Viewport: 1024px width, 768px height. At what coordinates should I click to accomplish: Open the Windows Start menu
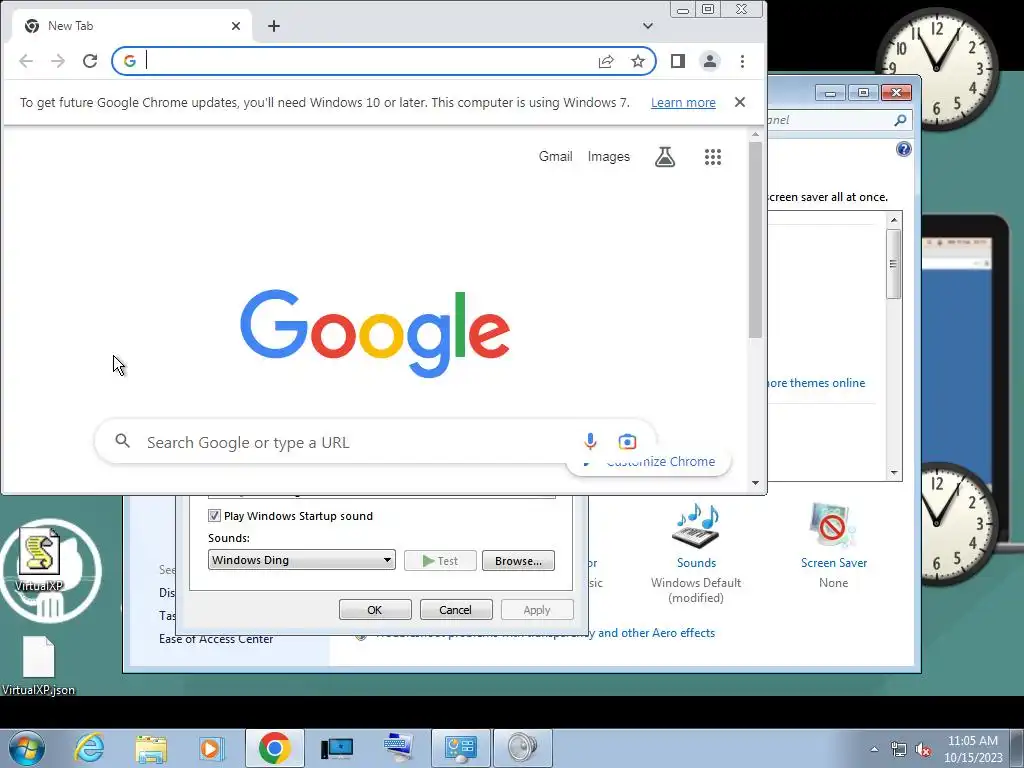[27, 748]
